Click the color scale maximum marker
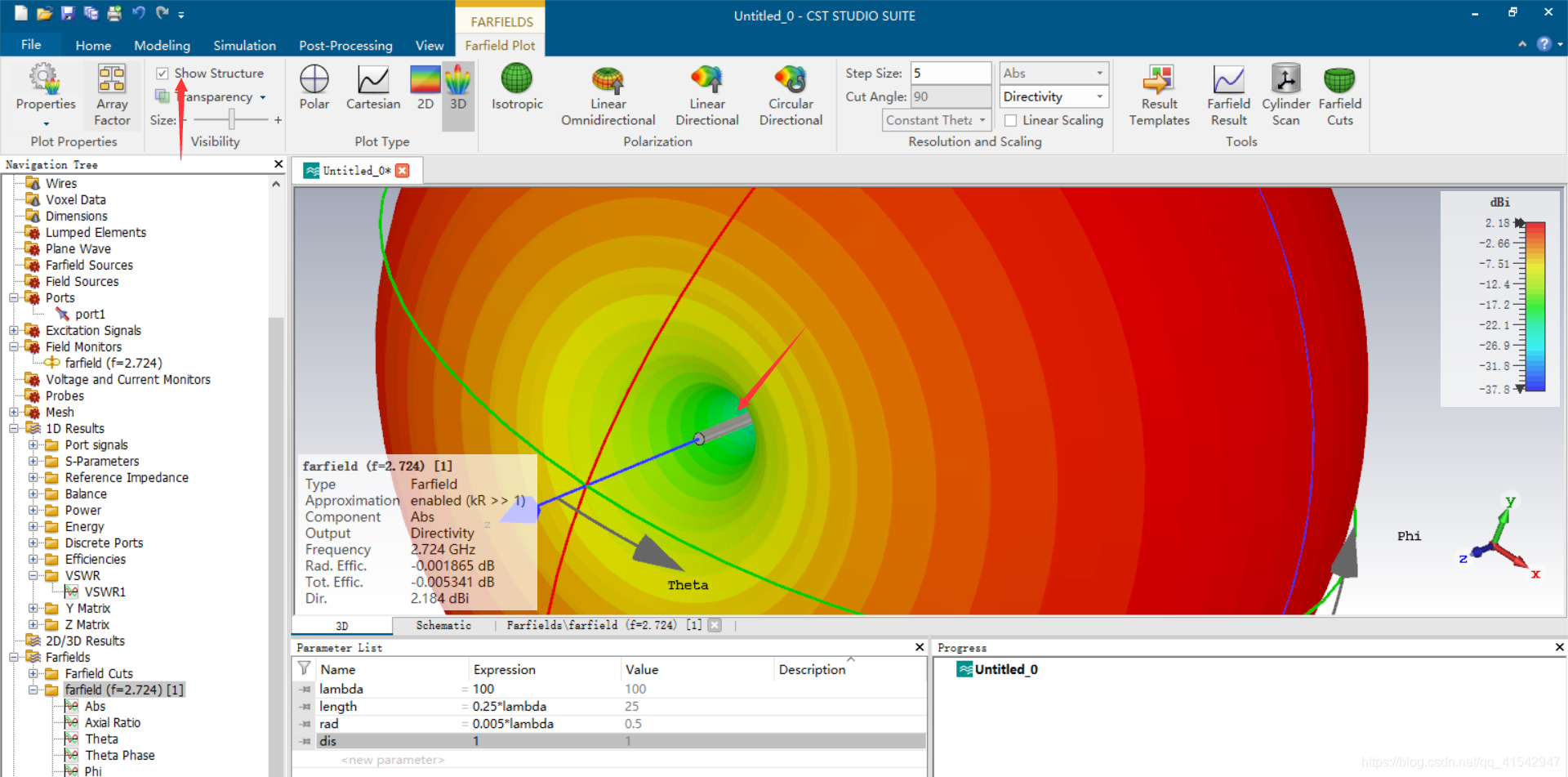The width and height of the screenshot is (1568, 777). (x=1519, y=222)
